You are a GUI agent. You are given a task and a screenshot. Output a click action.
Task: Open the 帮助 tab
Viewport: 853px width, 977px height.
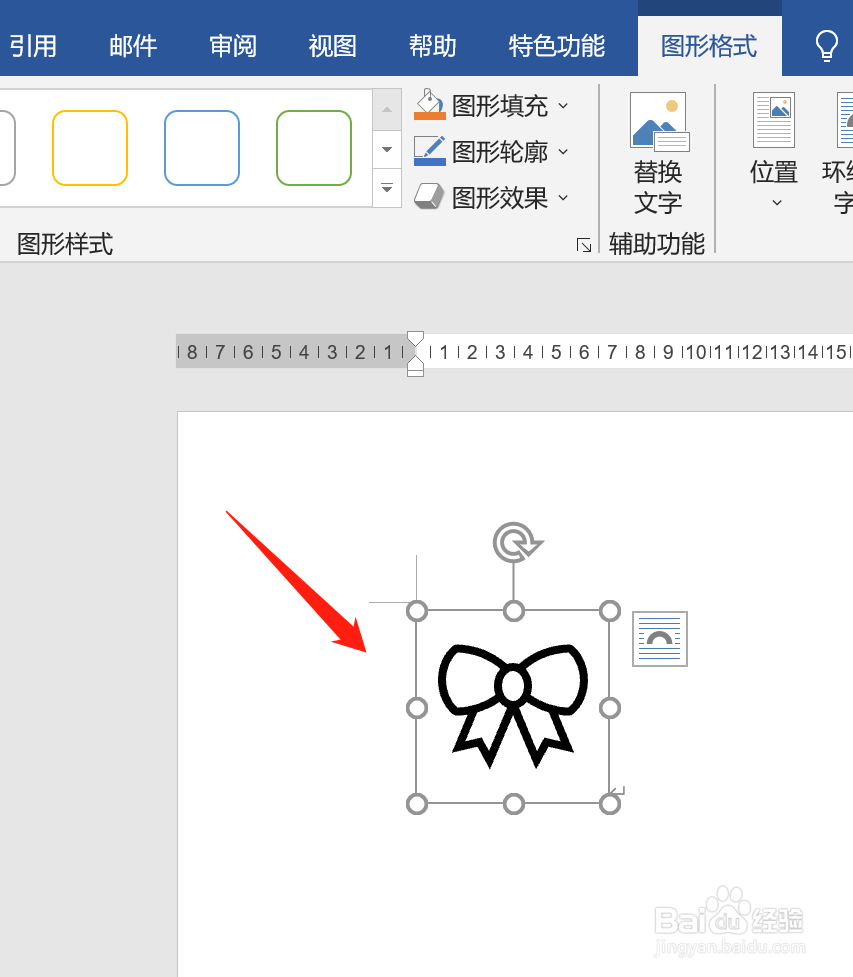[x=432, y=46]
